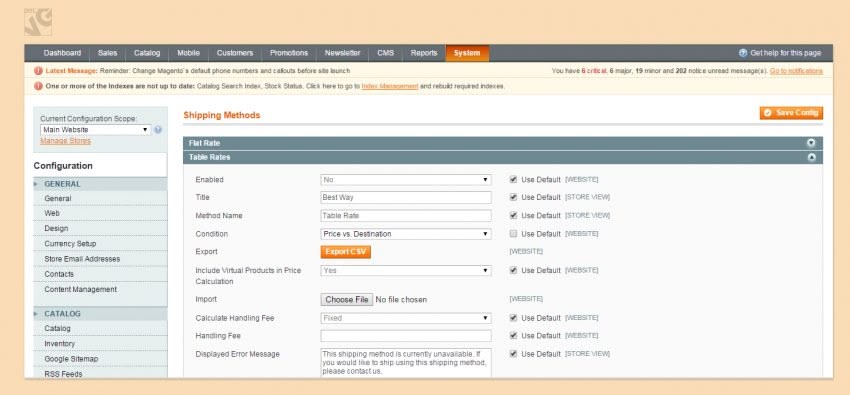The height and width of the screenshot is (395, 850).
Task: Open the Current Configuration Scope dropdown
Action: point(95,130)
